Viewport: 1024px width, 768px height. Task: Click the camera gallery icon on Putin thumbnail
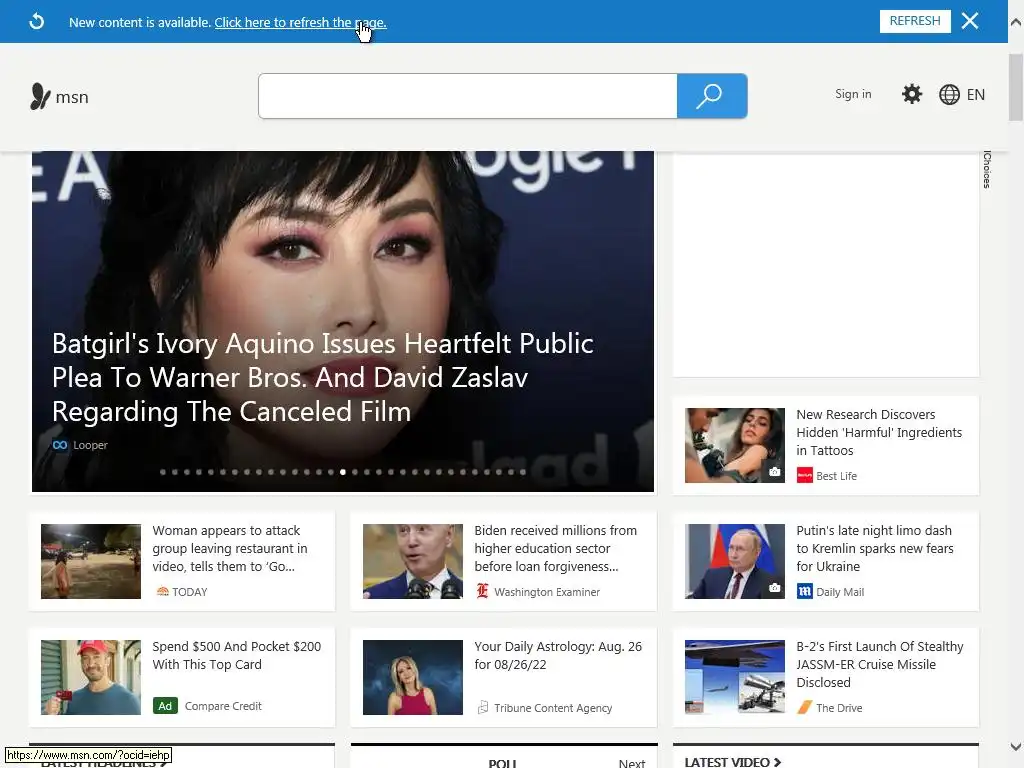[774, 588]
